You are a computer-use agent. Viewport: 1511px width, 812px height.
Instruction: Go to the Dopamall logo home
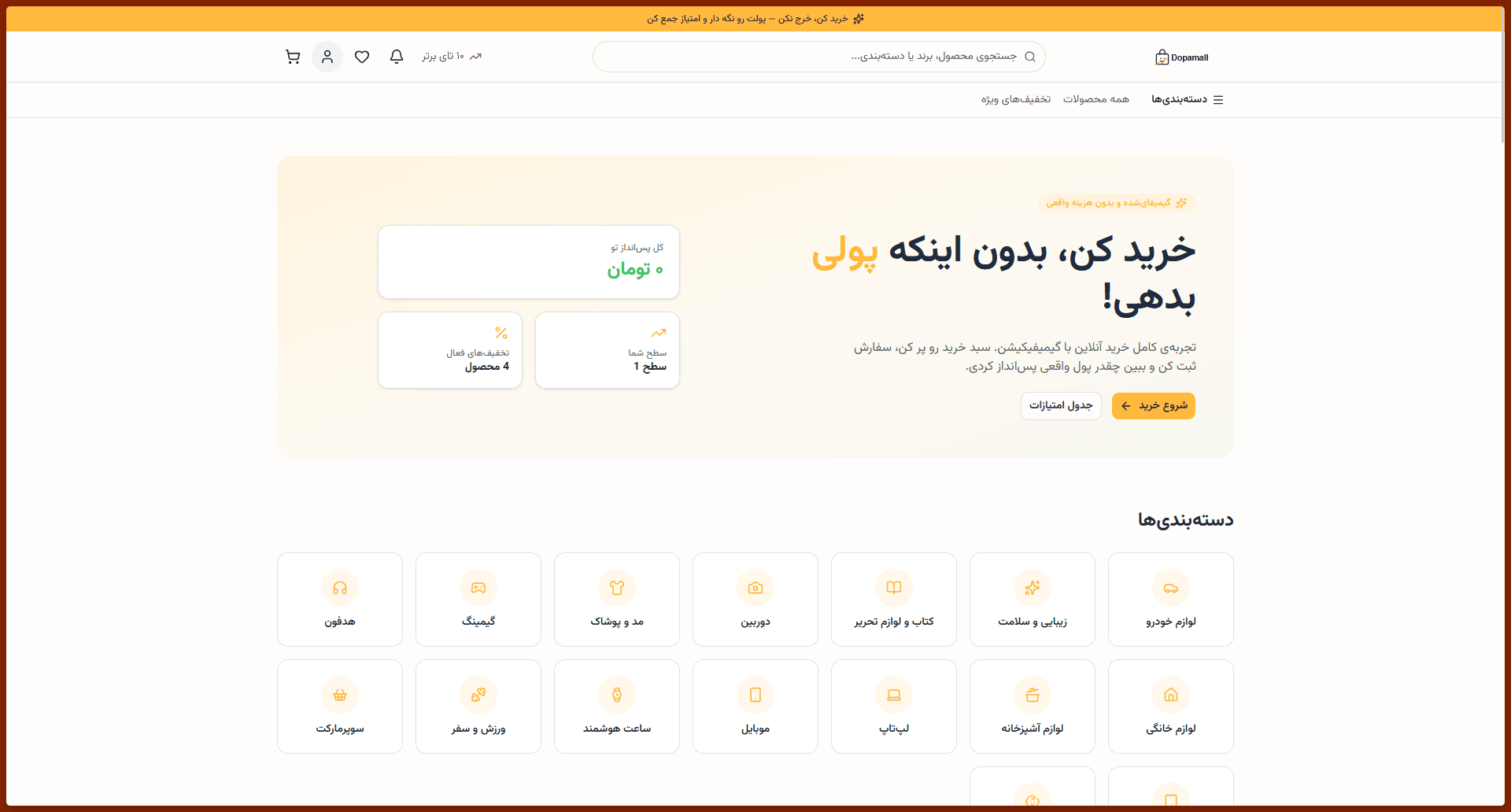(x=1181, y=57)
